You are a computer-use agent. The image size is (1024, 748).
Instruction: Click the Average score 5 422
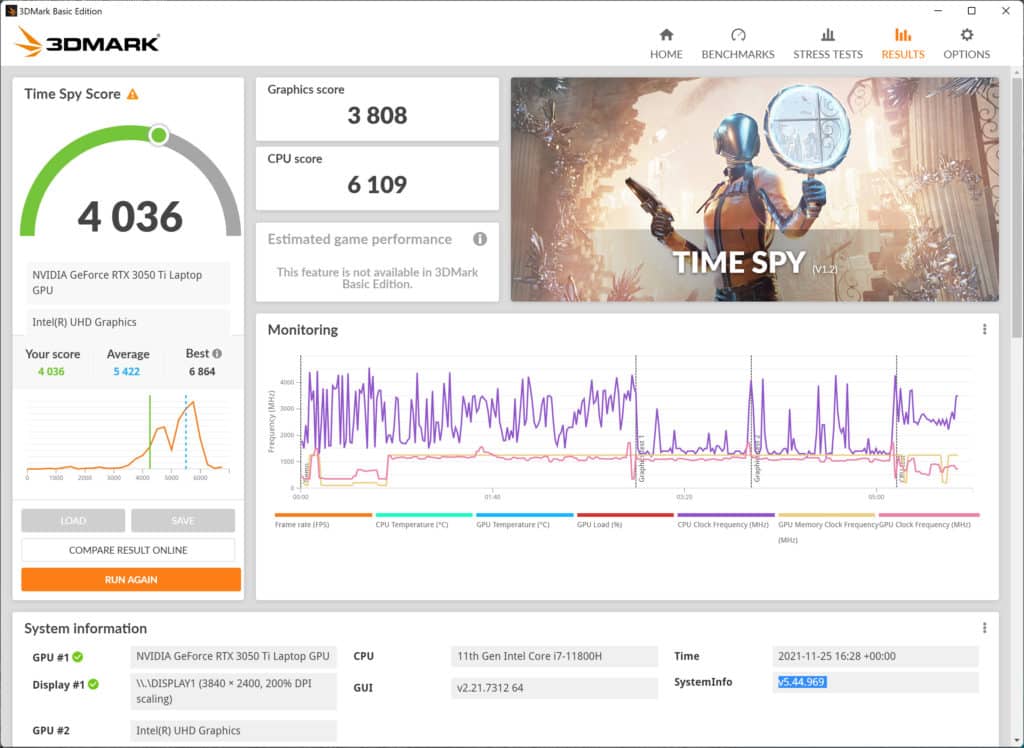coord(126,372)
